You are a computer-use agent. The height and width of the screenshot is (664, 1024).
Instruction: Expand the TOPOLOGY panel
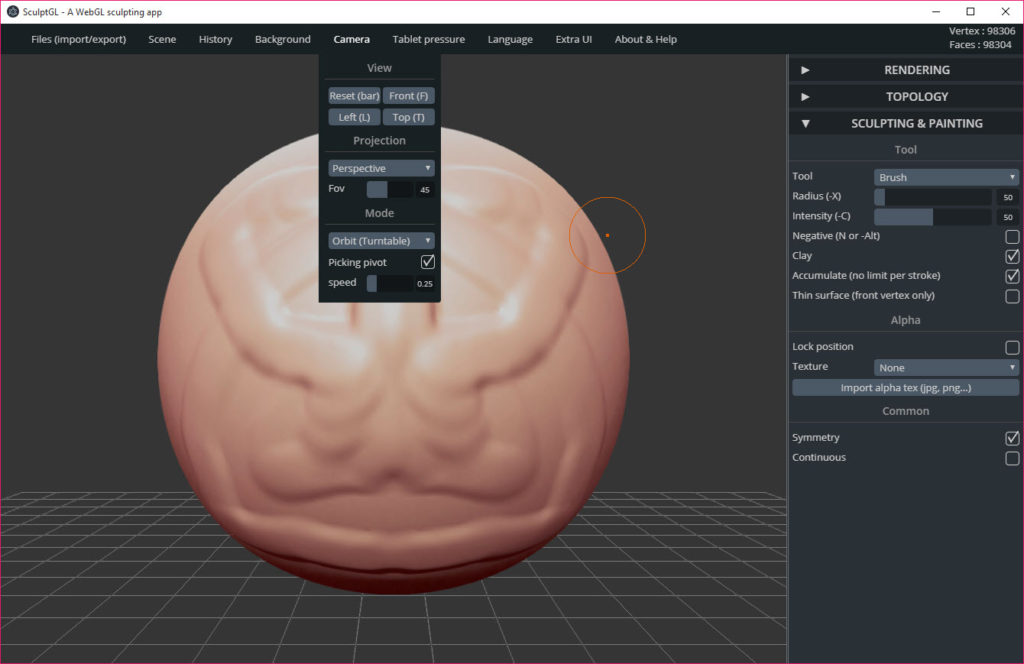click(904, 96)
